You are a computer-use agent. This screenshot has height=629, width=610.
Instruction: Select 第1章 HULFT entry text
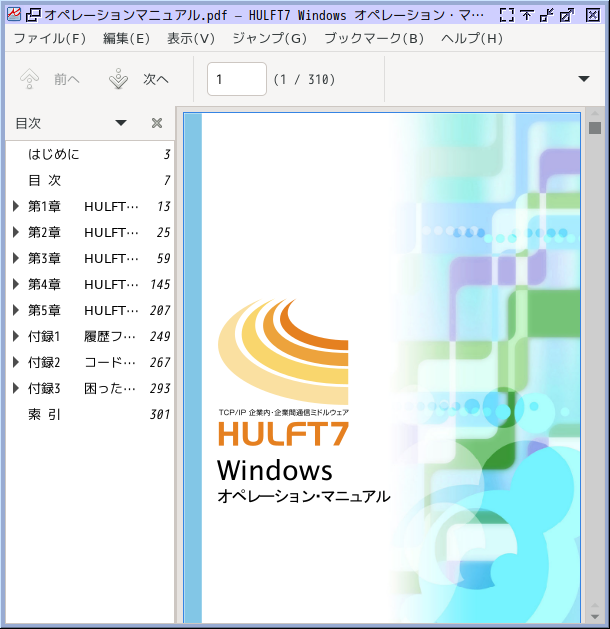(83, 206)
